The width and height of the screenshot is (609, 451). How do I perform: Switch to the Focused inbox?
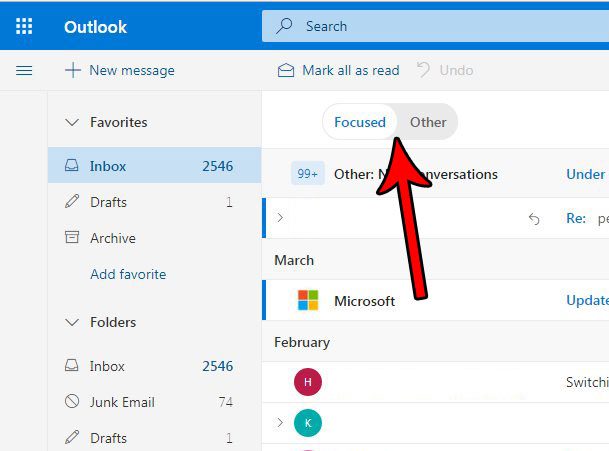pos(359,122)
